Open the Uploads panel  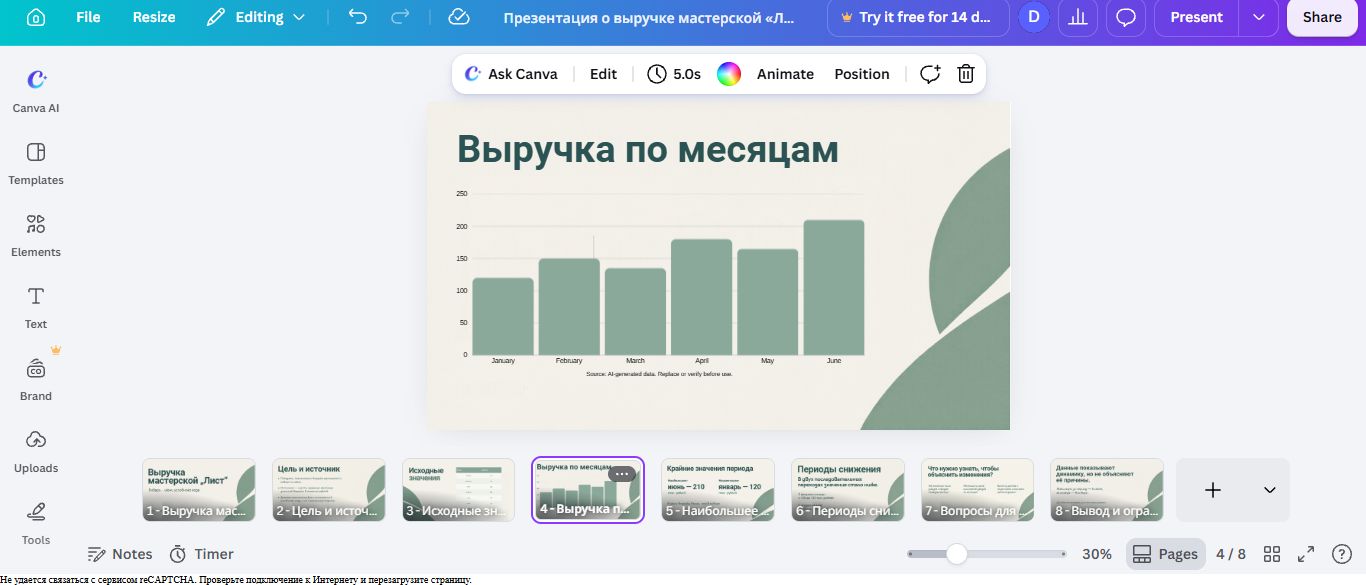point(36,451)
